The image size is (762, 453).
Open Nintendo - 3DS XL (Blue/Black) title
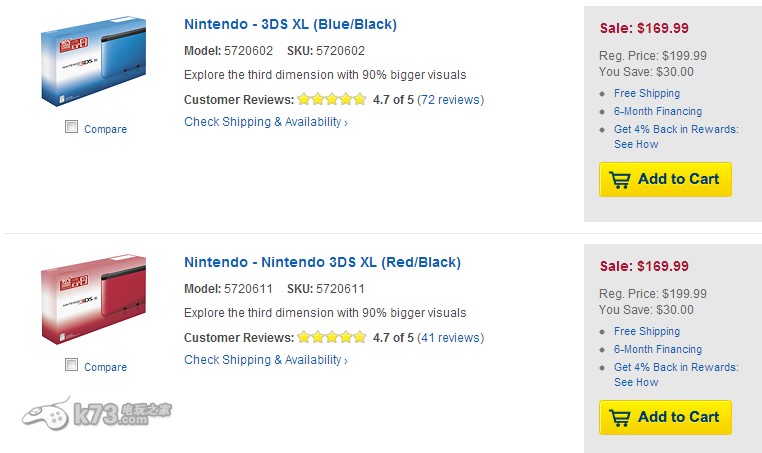pos(290,24)
